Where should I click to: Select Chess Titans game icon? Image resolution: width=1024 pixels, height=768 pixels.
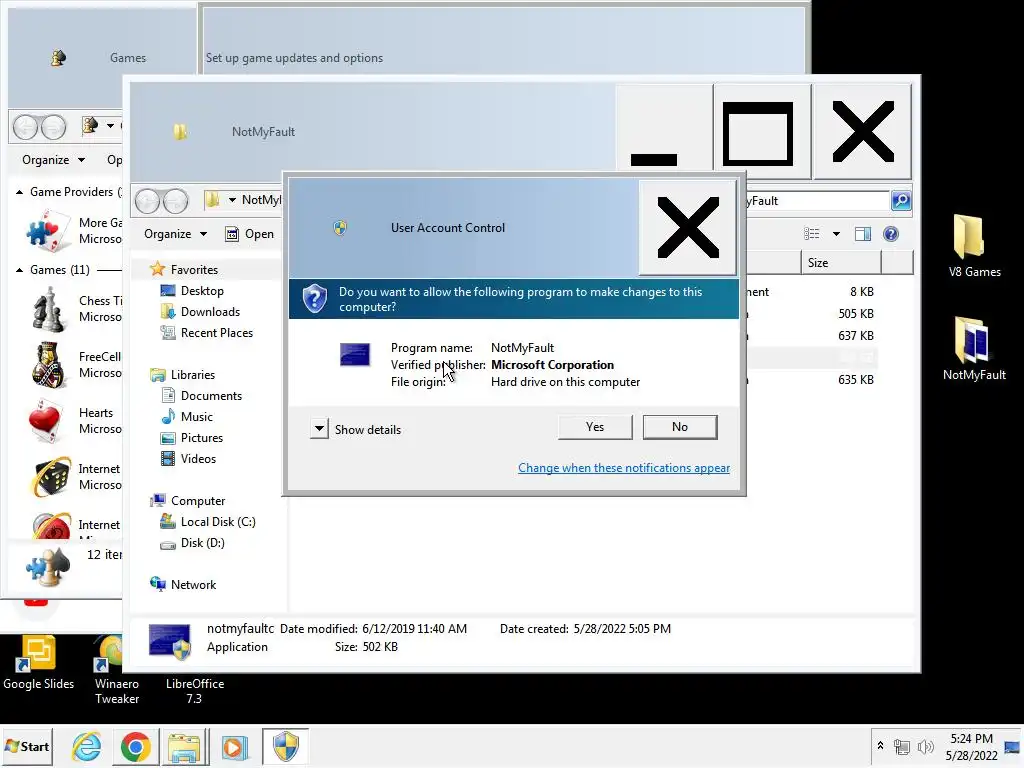(48, 310)
